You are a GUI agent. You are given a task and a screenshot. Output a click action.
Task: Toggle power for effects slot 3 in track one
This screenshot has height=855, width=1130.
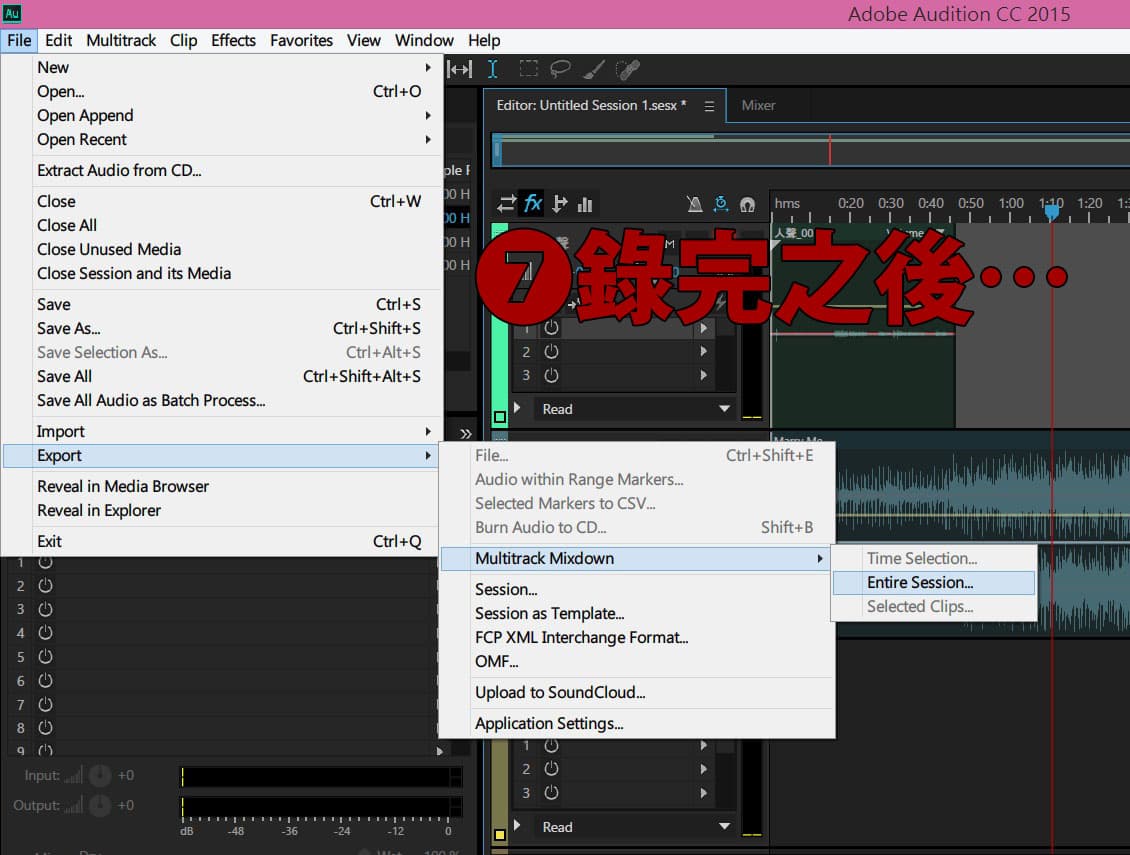pyautogui.click(x=551, y=376)
